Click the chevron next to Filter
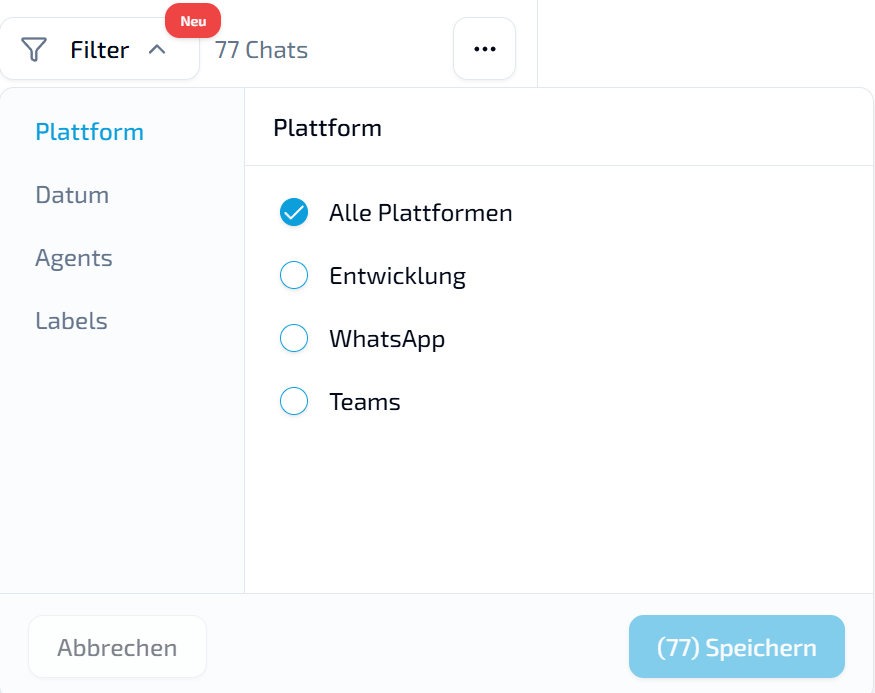The width and height of the screenshot is (875, 693). coord(156,48)
